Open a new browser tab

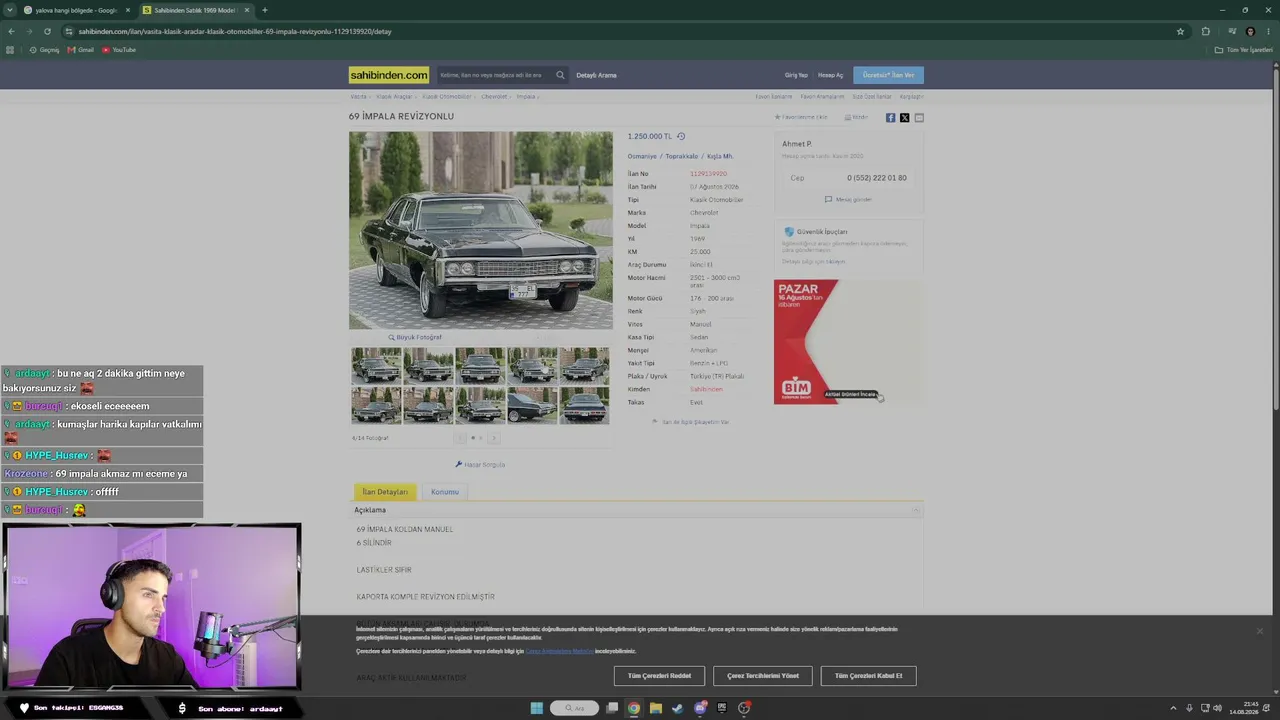[x=264, y=10]
